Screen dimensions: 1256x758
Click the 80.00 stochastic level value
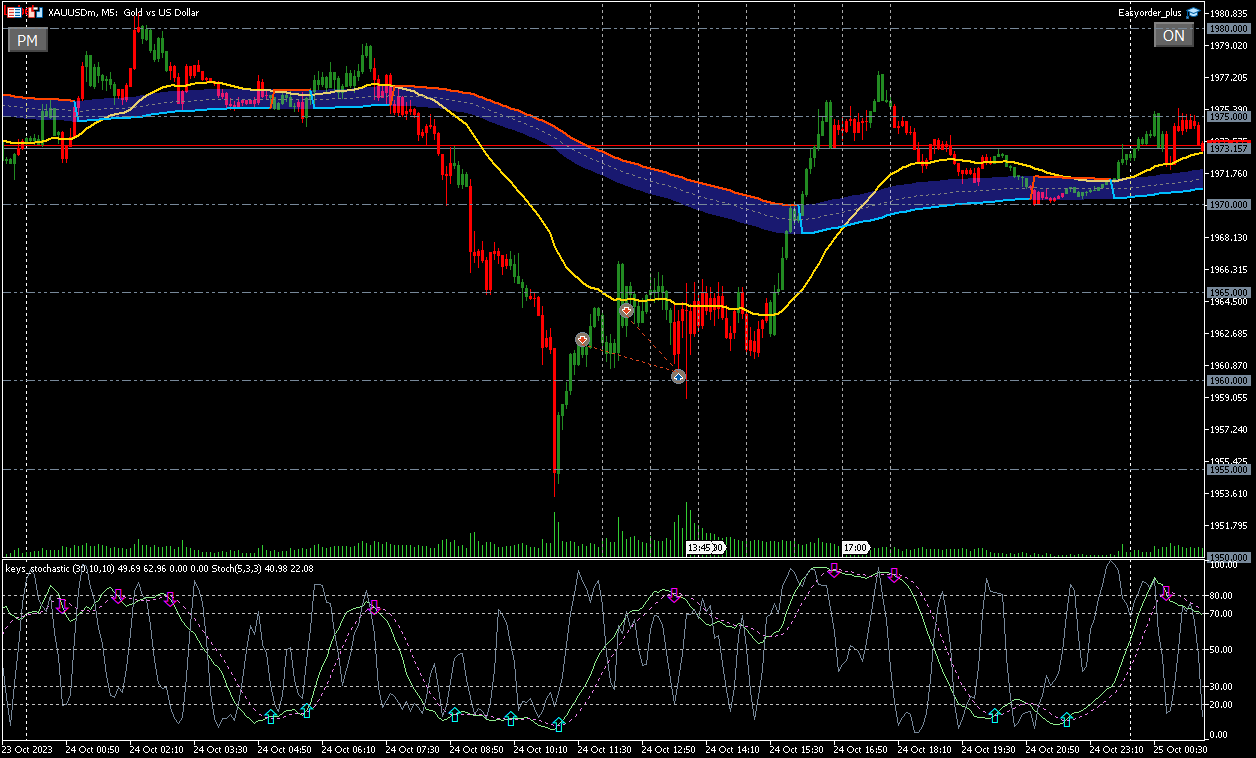[1223, 596]
